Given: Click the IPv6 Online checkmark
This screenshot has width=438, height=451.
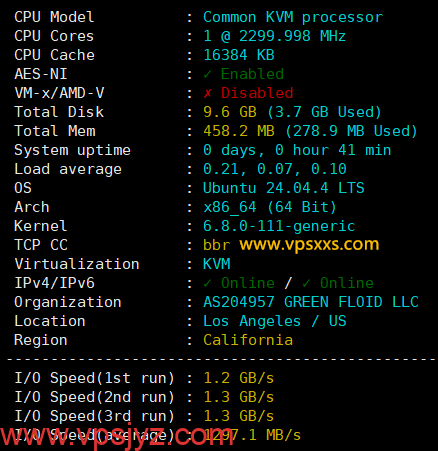Looking at the screenshot, I should coord(306,283).
